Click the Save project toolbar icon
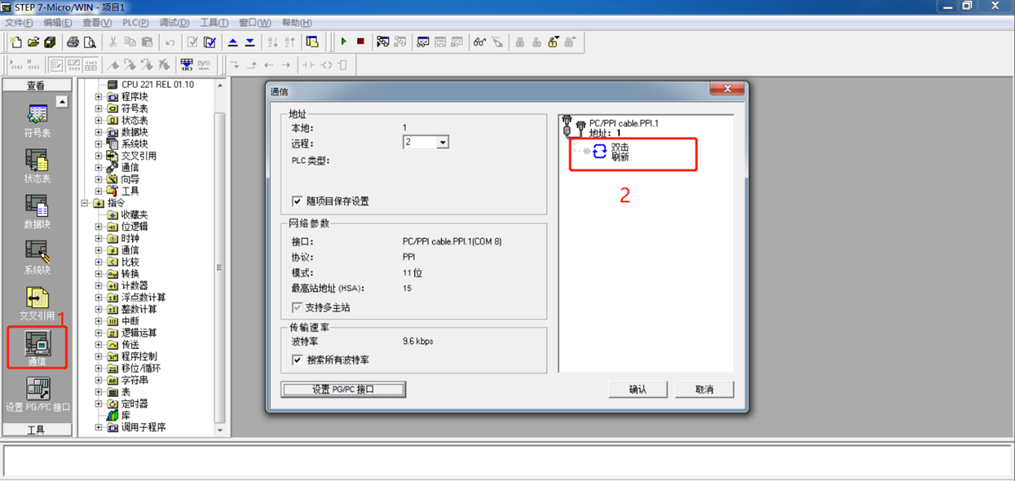Image resolution: width=1015 pixels, height=481 pixels. click(50, 42)
